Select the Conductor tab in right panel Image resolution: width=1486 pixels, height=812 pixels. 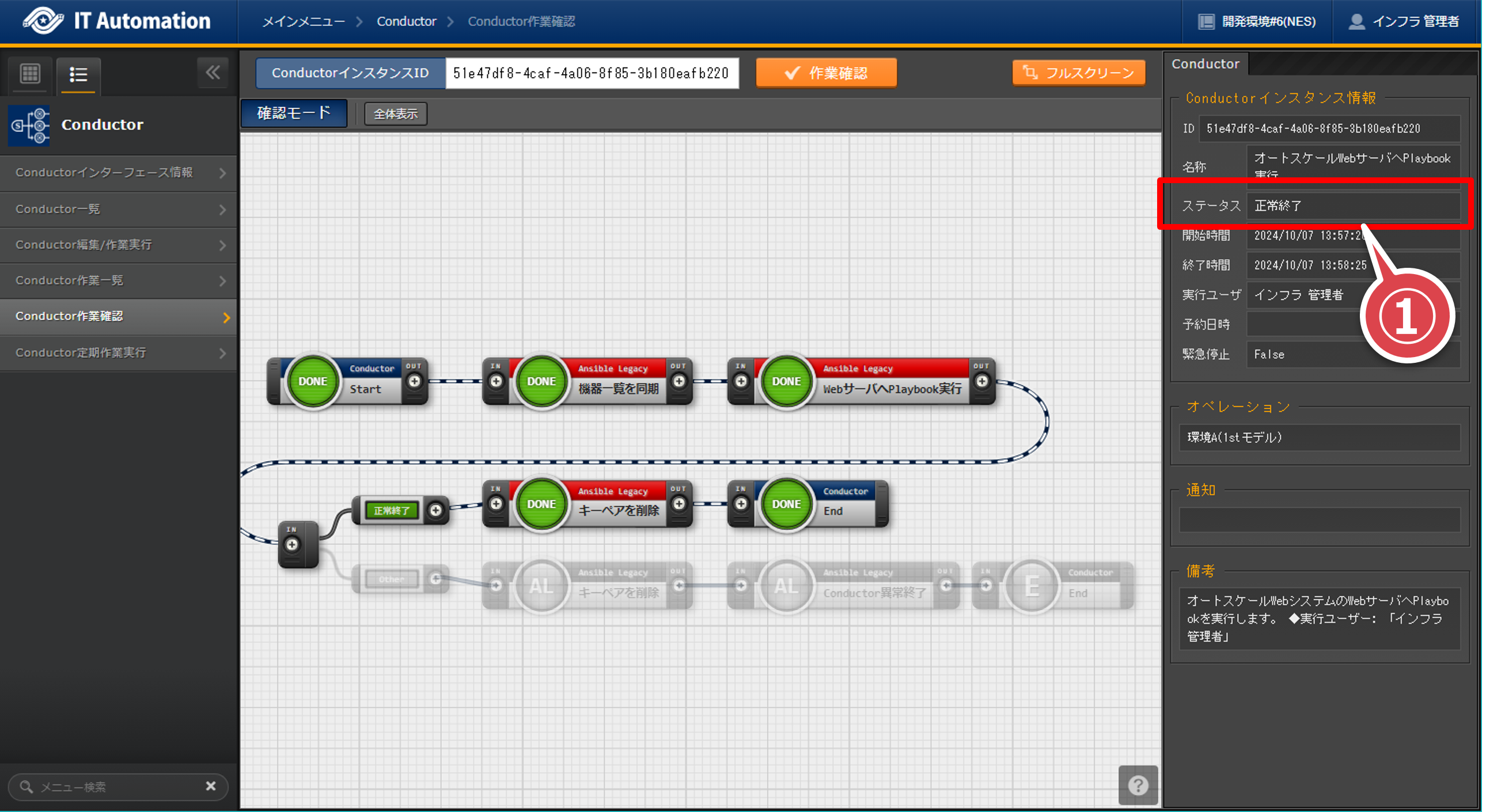pos(1205,63)
